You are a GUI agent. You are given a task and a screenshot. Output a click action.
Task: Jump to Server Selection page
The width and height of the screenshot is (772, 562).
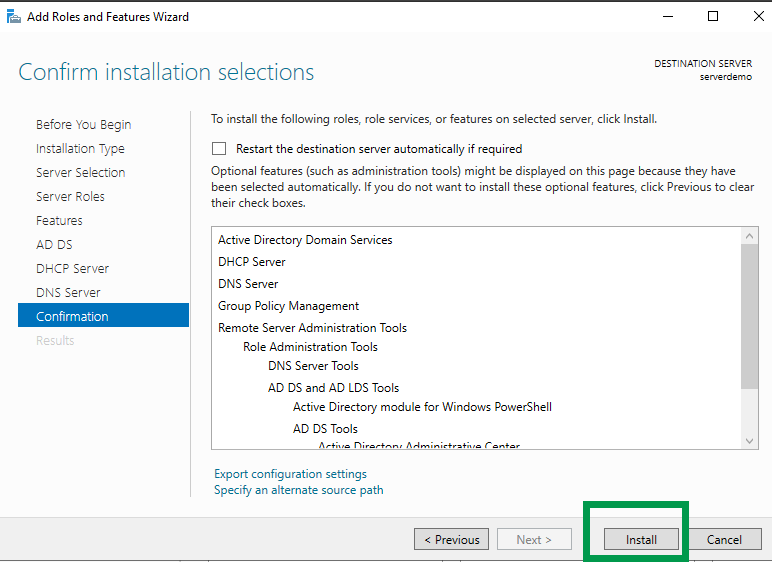click(80, 173)
